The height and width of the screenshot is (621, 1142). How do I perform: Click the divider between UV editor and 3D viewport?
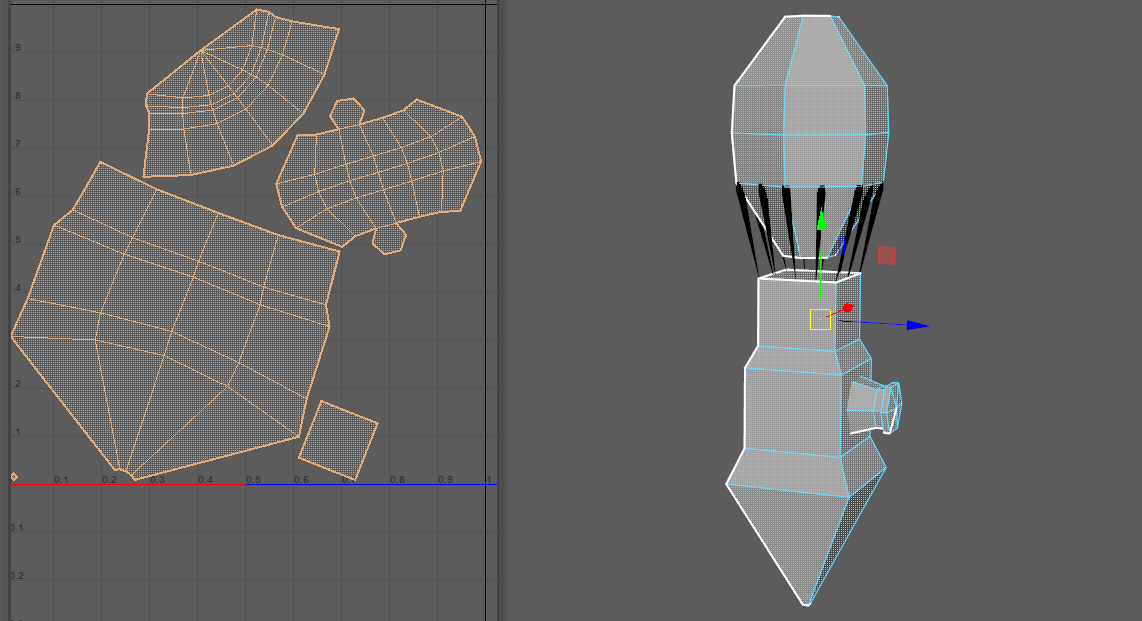[x=499, y=310]
